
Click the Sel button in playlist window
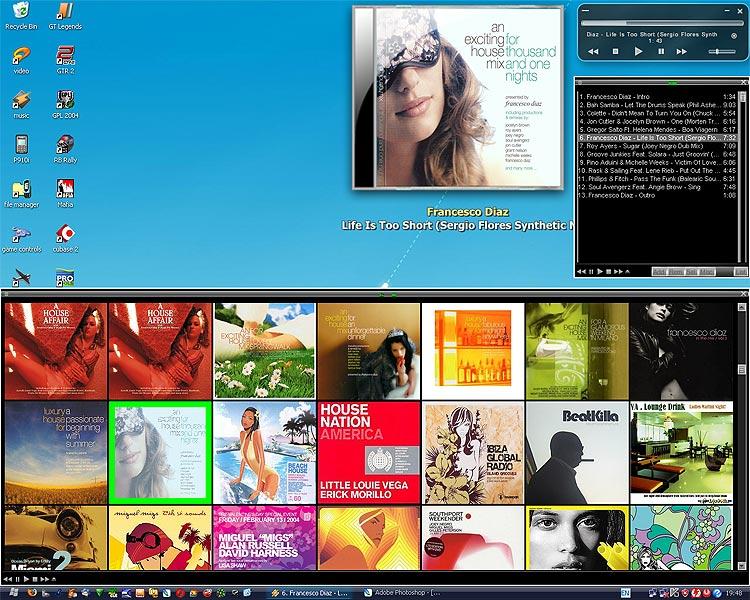[x=691, y=272]
